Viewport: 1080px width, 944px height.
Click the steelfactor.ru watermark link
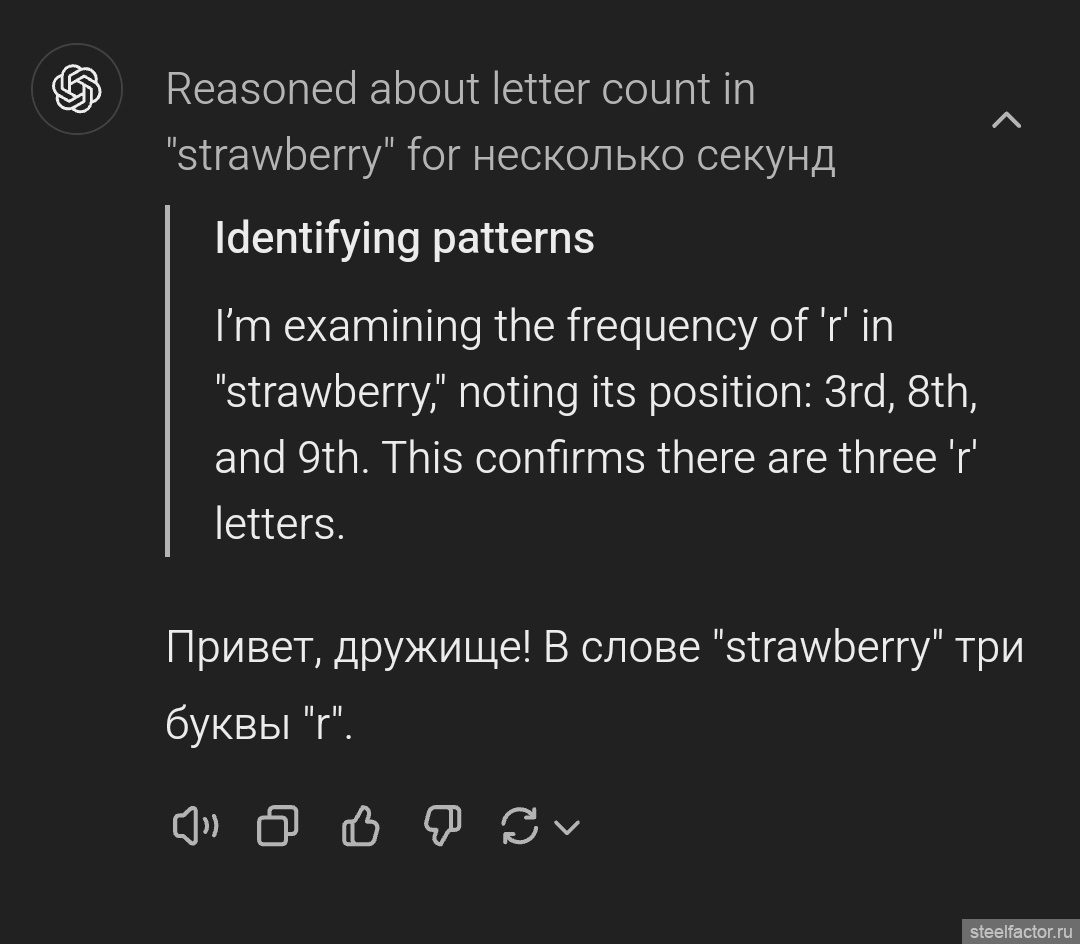[x=1019, y=930]
